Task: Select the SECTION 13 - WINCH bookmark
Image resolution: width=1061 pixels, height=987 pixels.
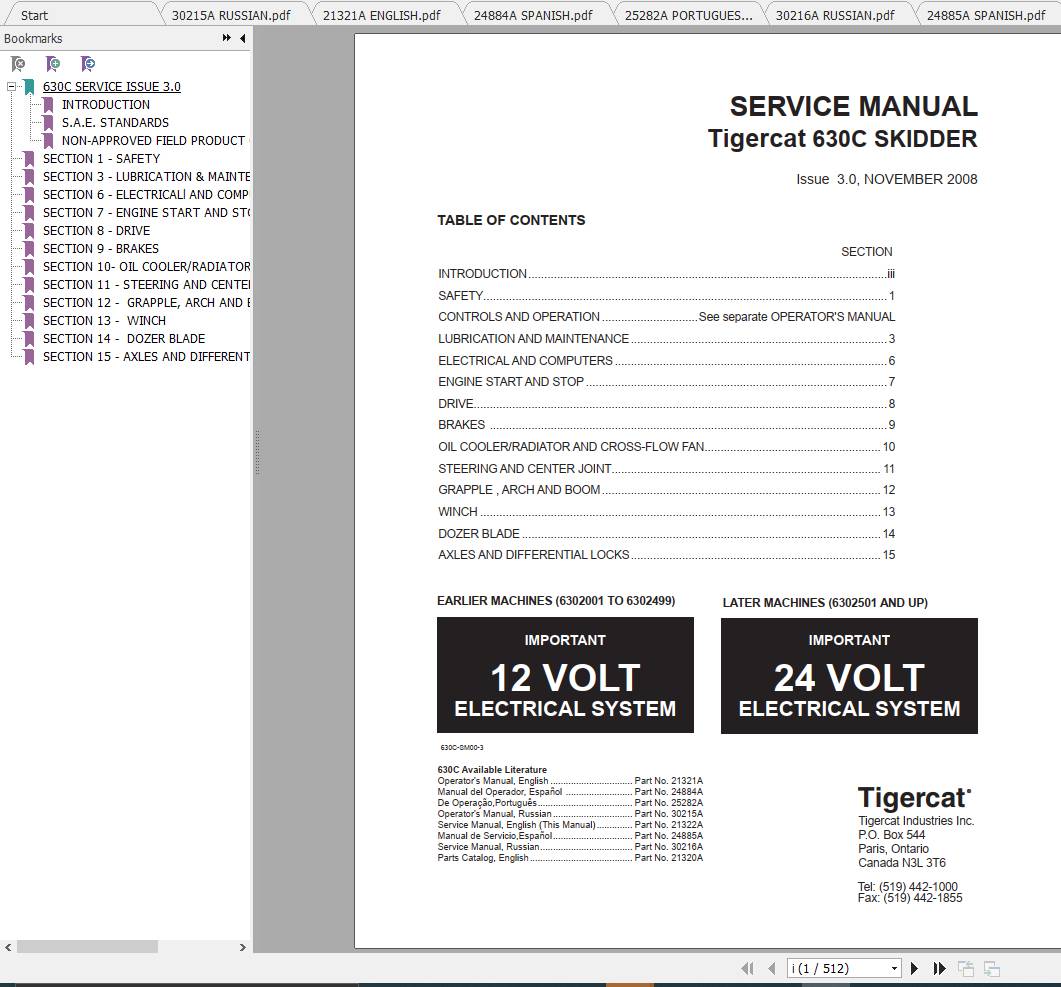Action: tap(103, 320)
